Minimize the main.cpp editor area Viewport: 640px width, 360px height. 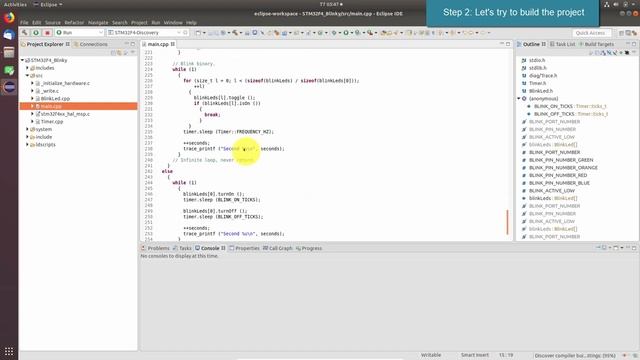502,44
